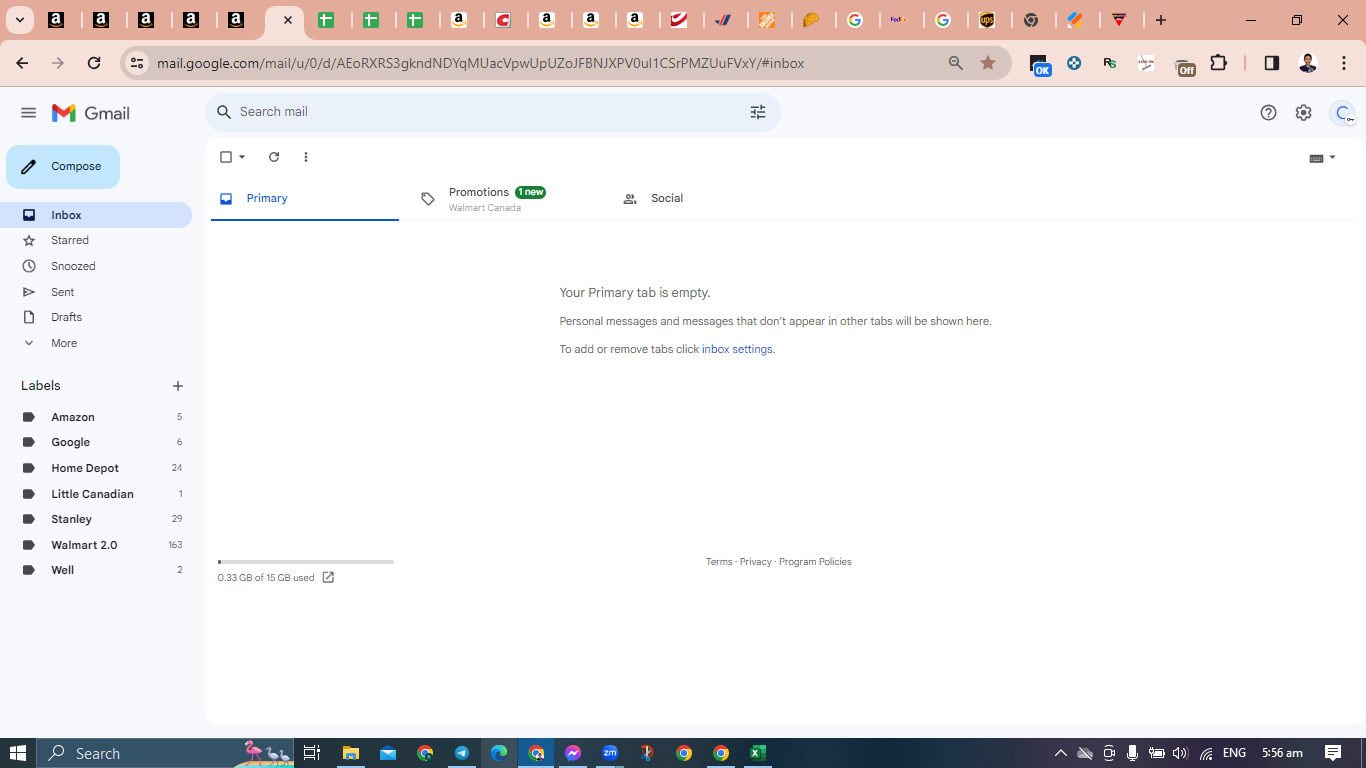Open the Little Canadian label

(x=96, y=494)
